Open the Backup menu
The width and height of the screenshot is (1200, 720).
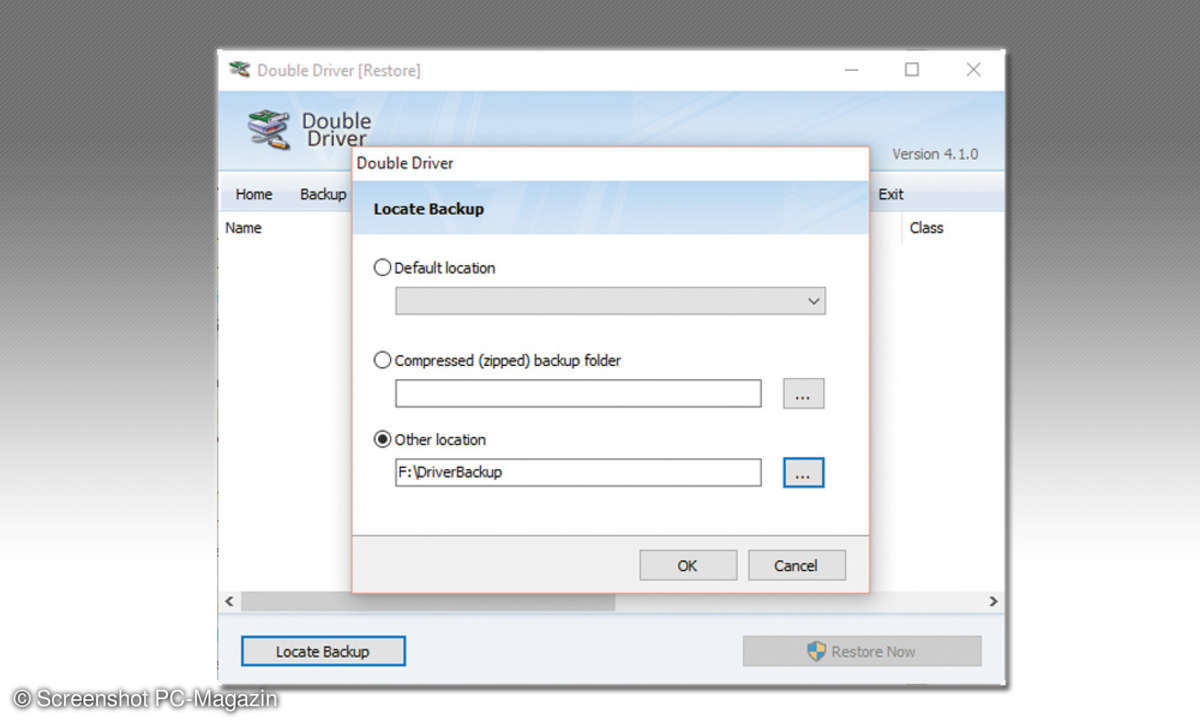(323, 194)
